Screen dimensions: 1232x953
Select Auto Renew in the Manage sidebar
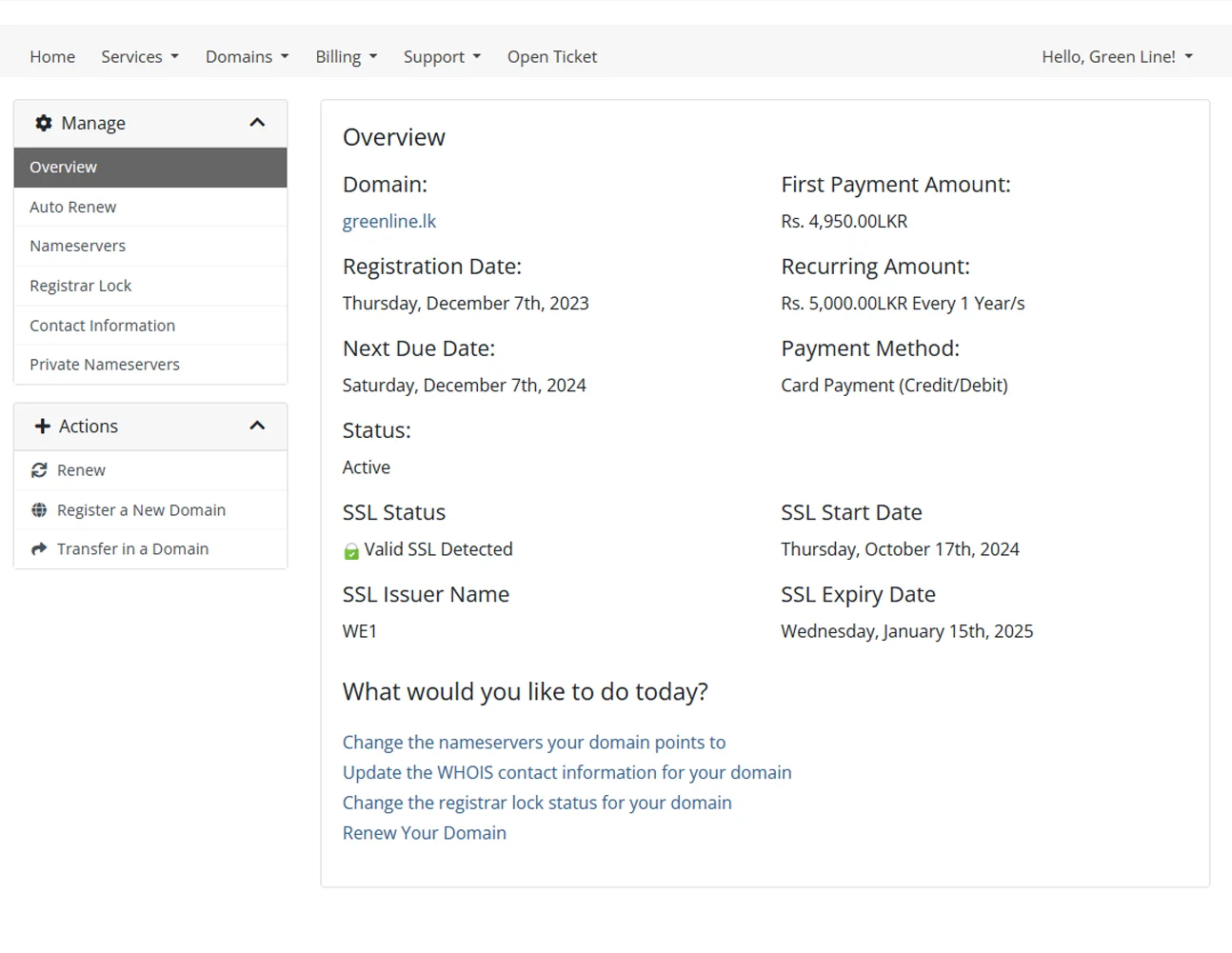[x=73, y=208]
